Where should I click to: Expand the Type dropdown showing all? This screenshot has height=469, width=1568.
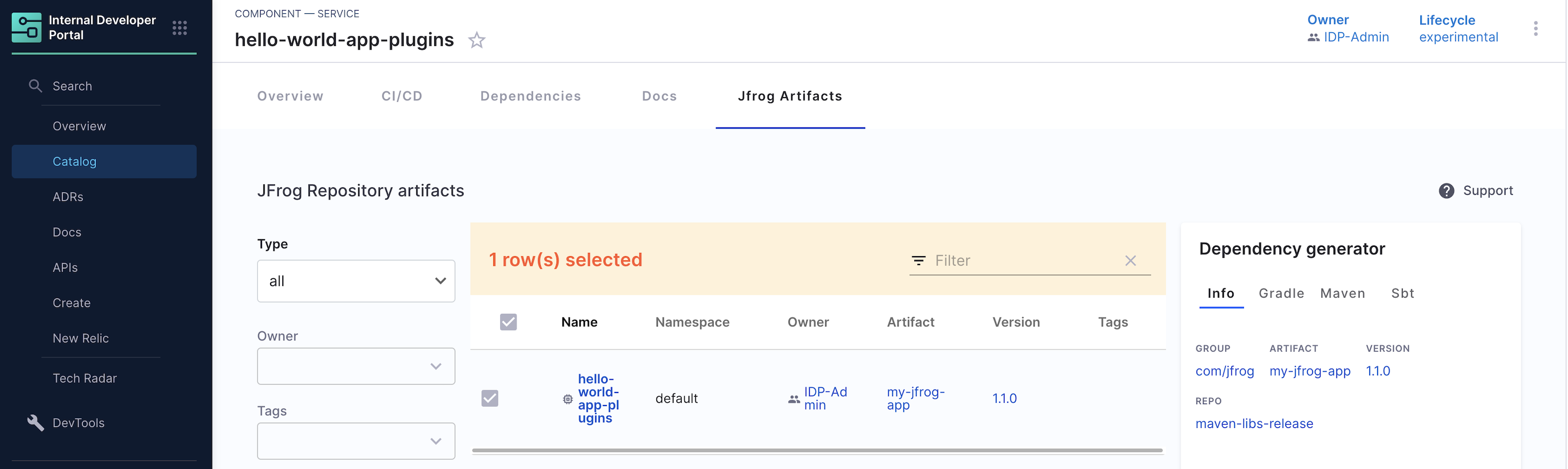356,281
